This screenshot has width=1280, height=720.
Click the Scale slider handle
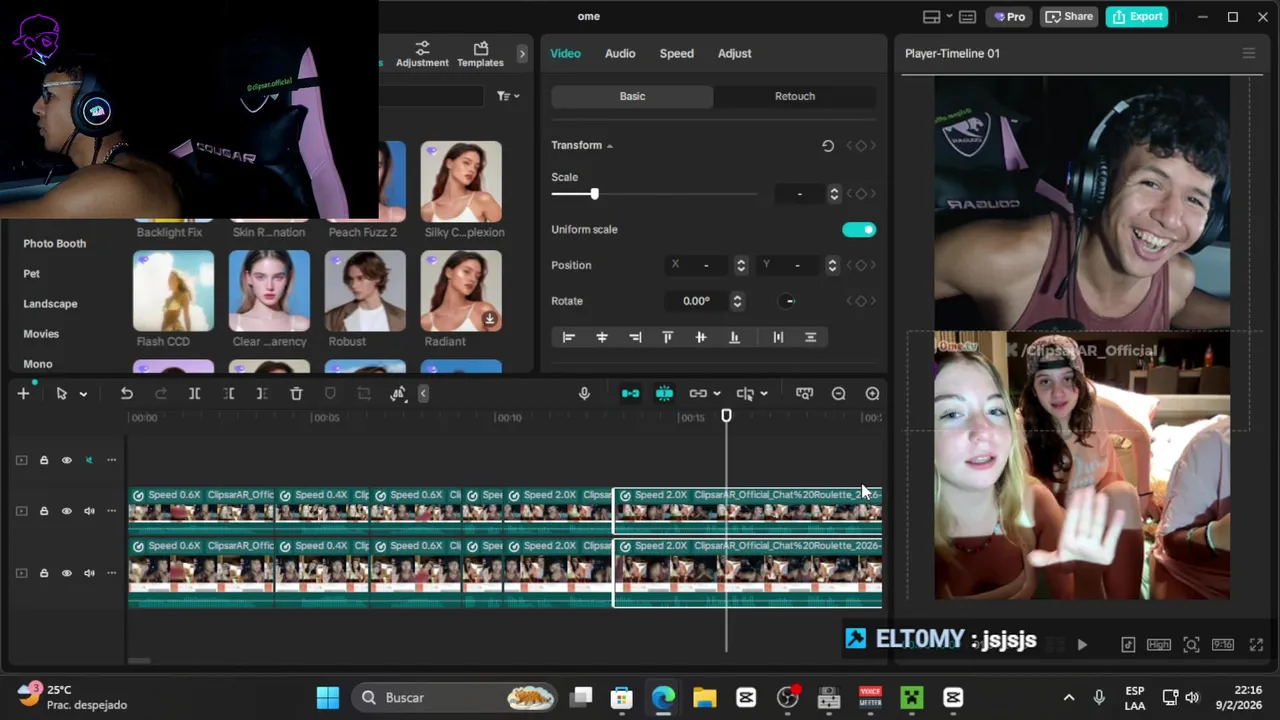[x=594, y=194]
